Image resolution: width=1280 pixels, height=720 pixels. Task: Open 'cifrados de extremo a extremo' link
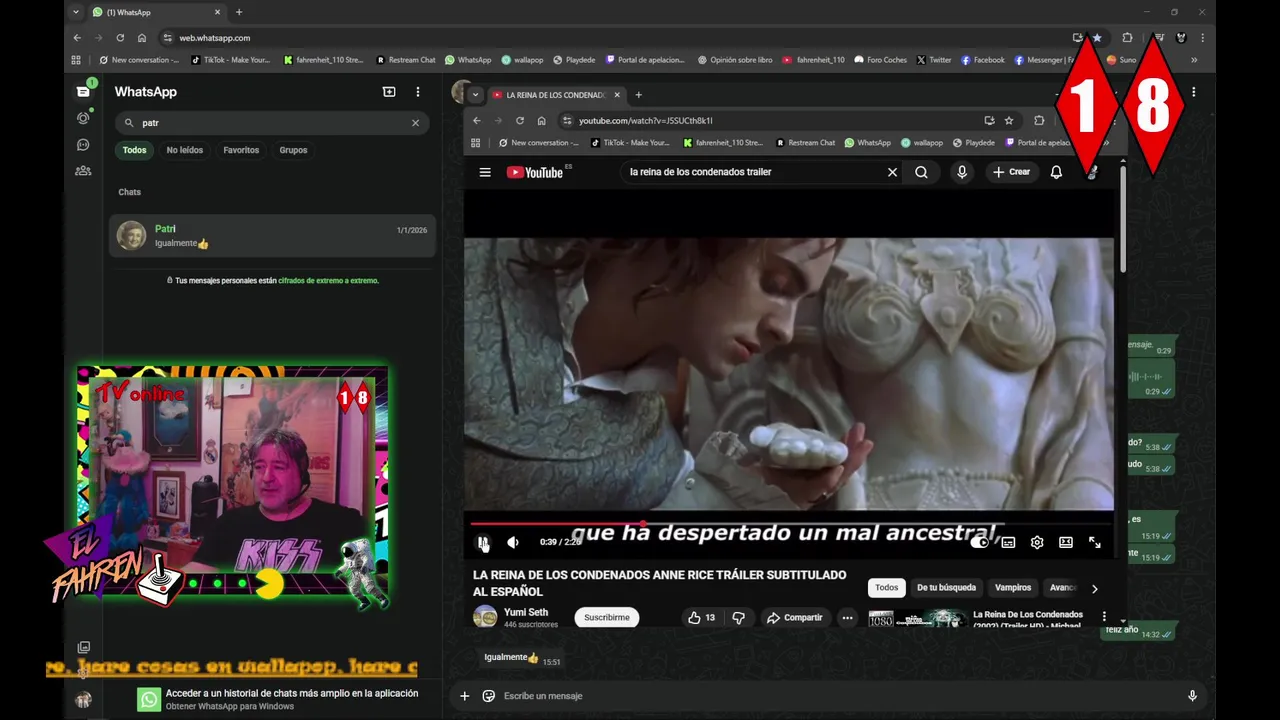pyautogui.click(x=328, y=281)
